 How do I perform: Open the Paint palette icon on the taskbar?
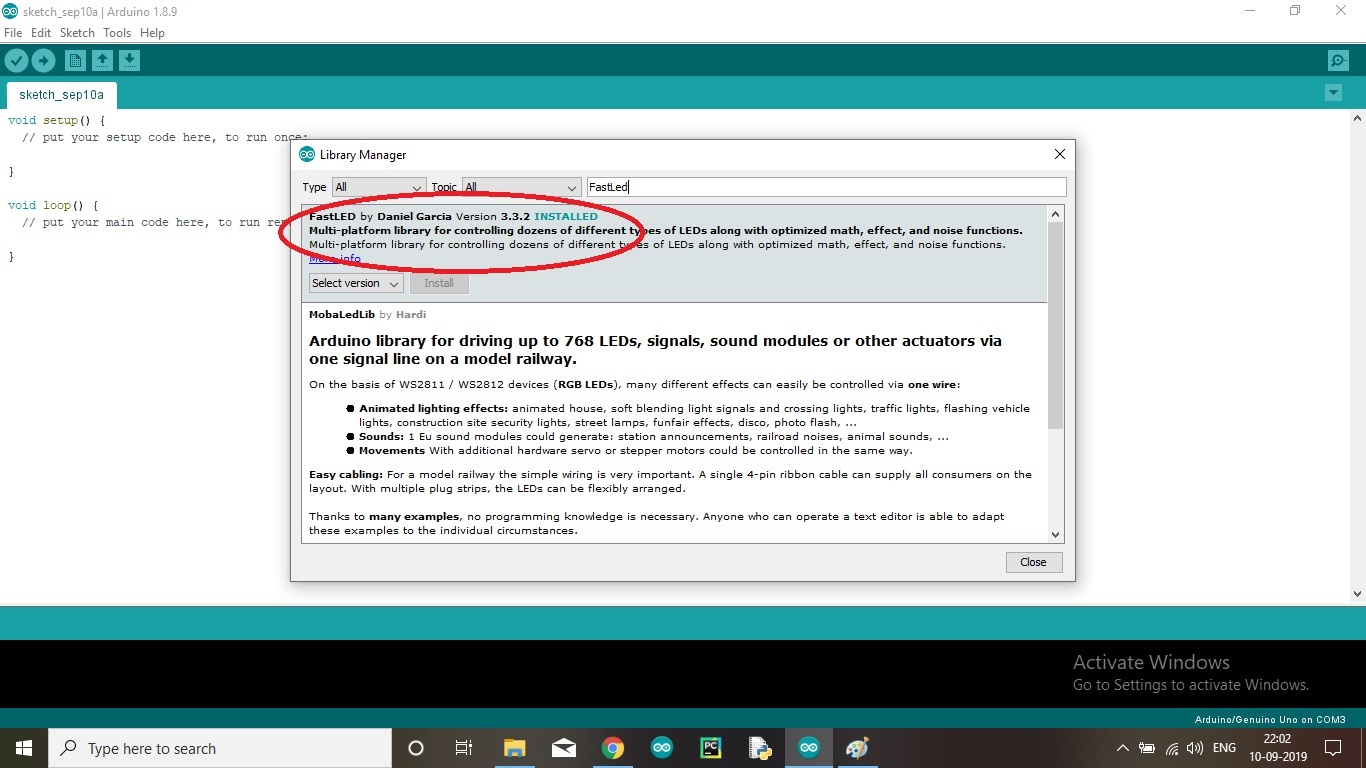coord(857,748)
